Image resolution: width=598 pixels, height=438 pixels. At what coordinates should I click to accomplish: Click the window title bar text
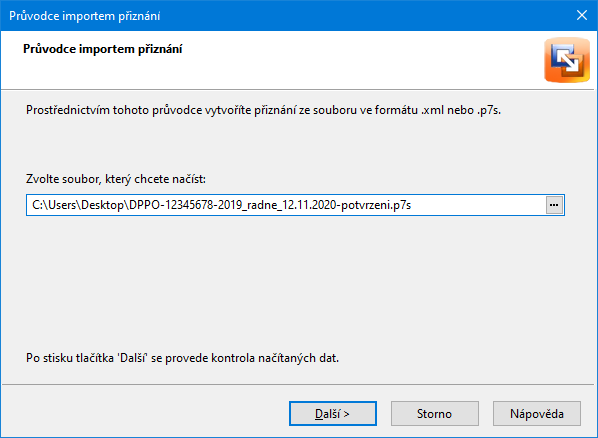85,16
